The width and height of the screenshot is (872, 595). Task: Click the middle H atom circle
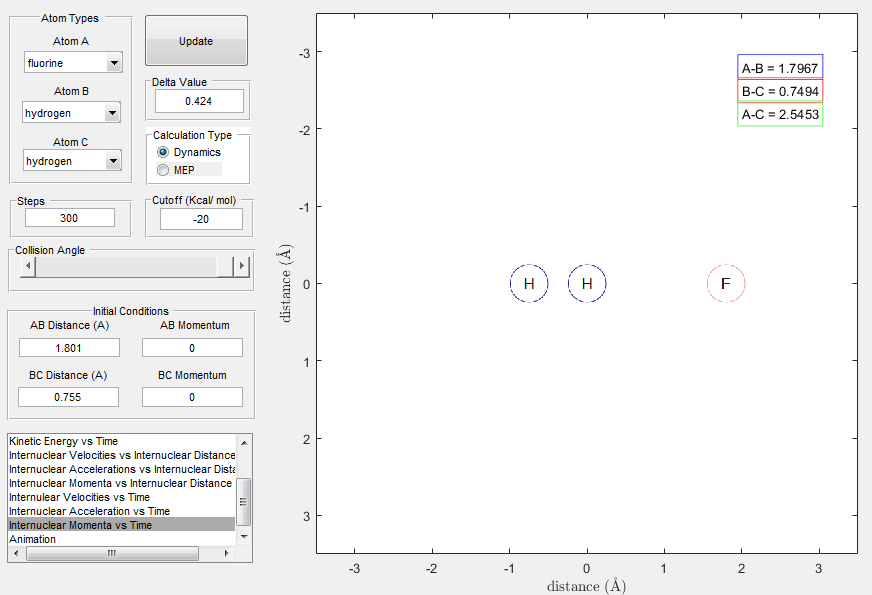(x=587, y=284)
